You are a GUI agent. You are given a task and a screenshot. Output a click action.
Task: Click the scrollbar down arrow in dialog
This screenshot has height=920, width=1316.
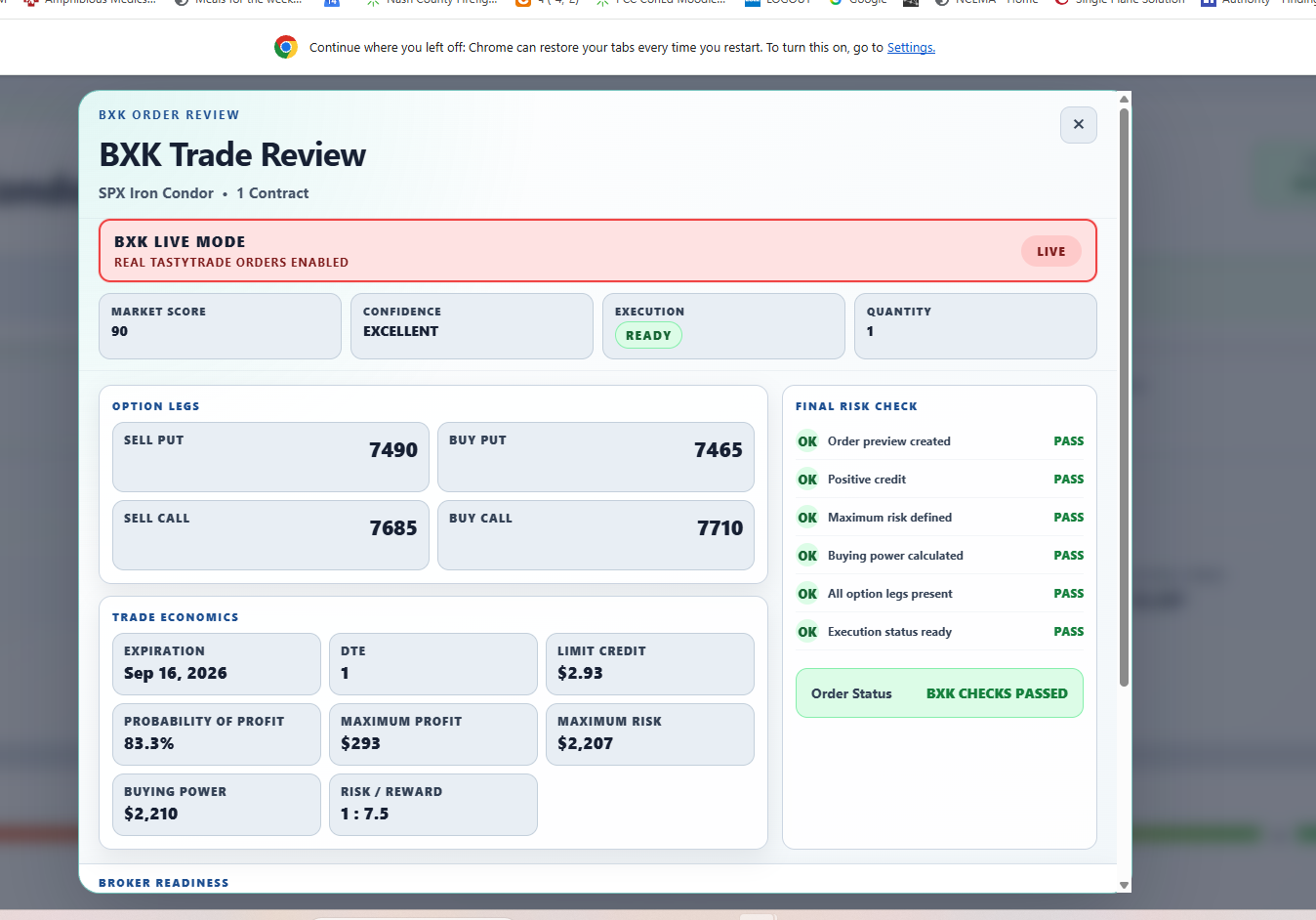1124,885
